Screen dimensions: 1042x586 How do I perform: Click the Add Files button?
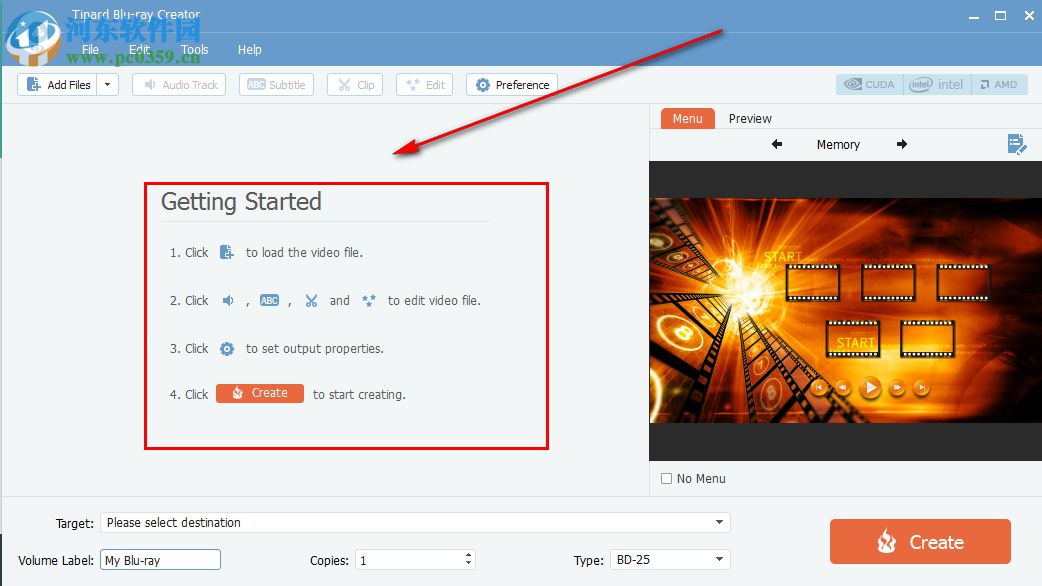pyautogui.click(x=58, y=84)
